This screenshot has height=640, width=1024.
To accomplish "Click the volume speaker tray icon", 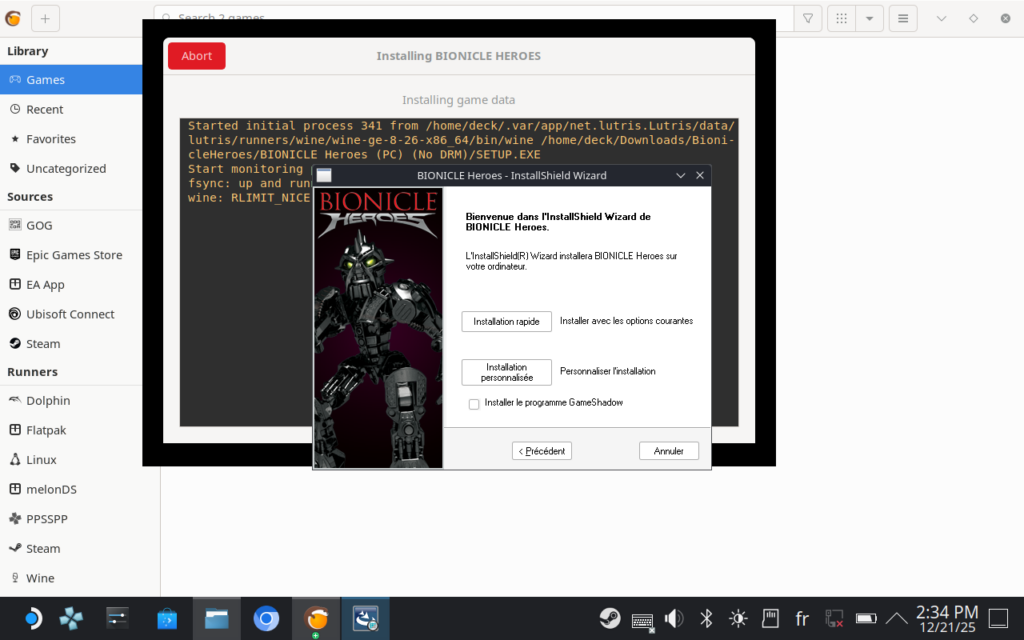I will pyautogui.click(x=674, y=618).
